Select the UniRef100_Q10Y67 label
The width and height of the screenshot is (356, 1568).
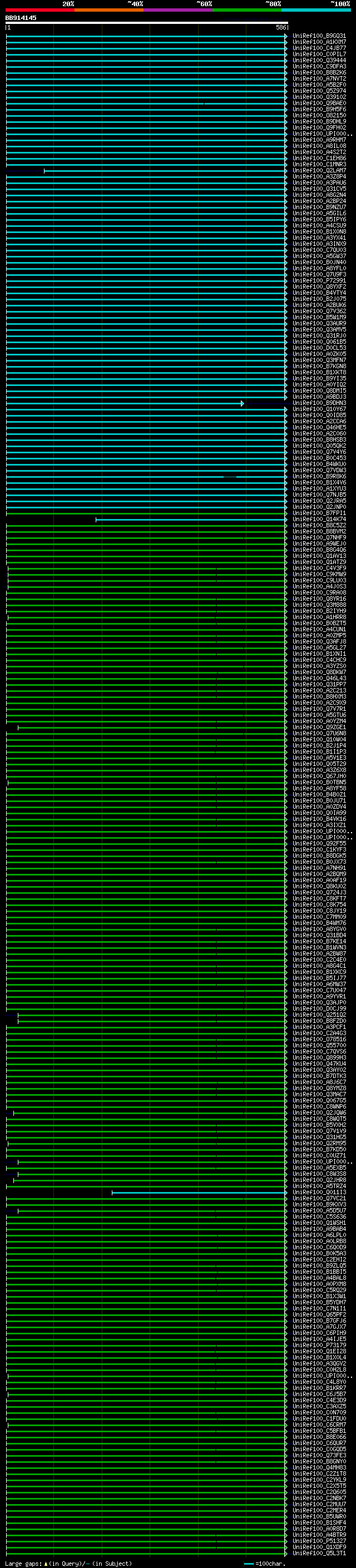click(x=319, y=409)
